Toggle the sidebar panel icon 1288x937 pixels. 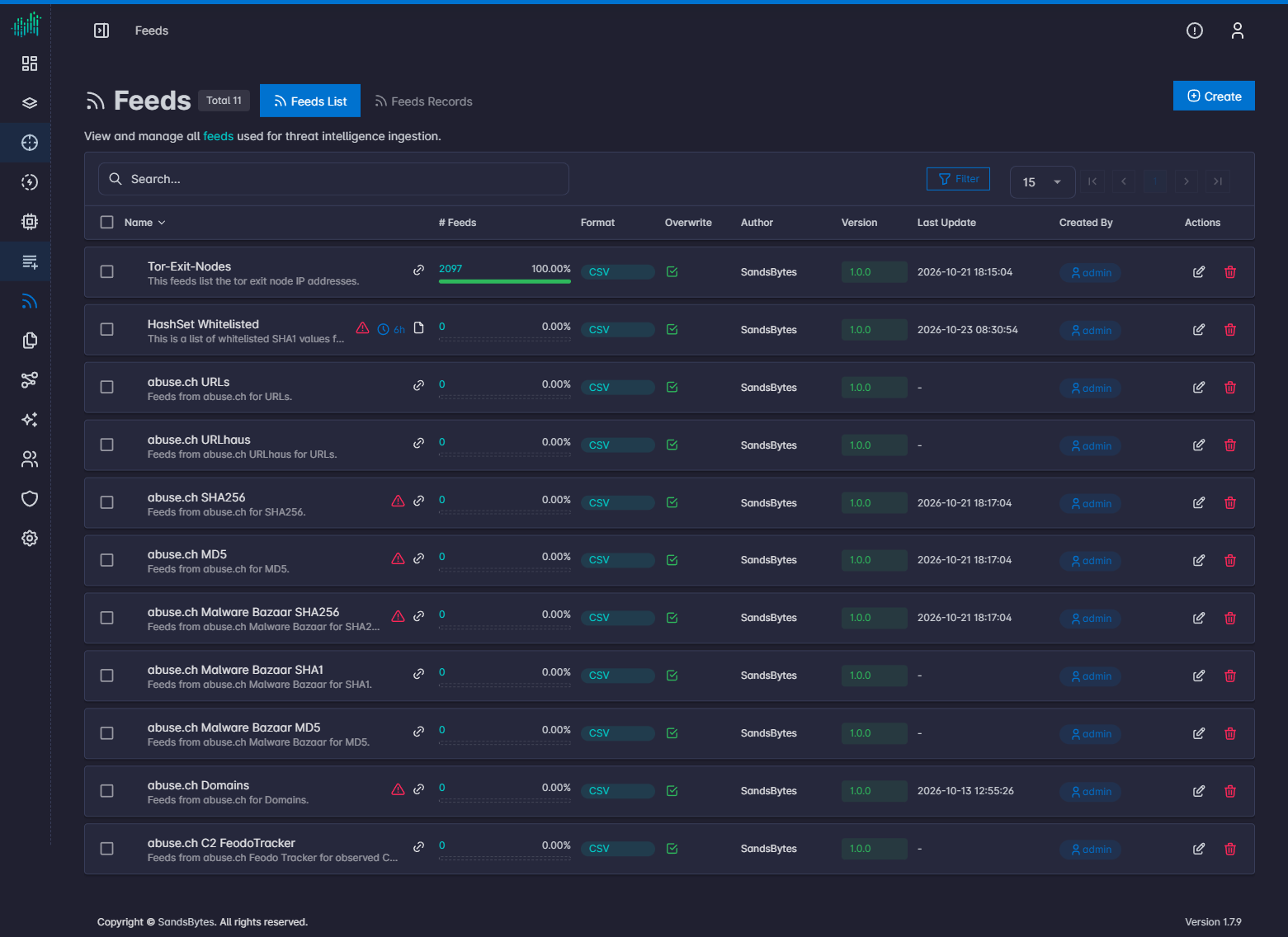tap(101, 31)
